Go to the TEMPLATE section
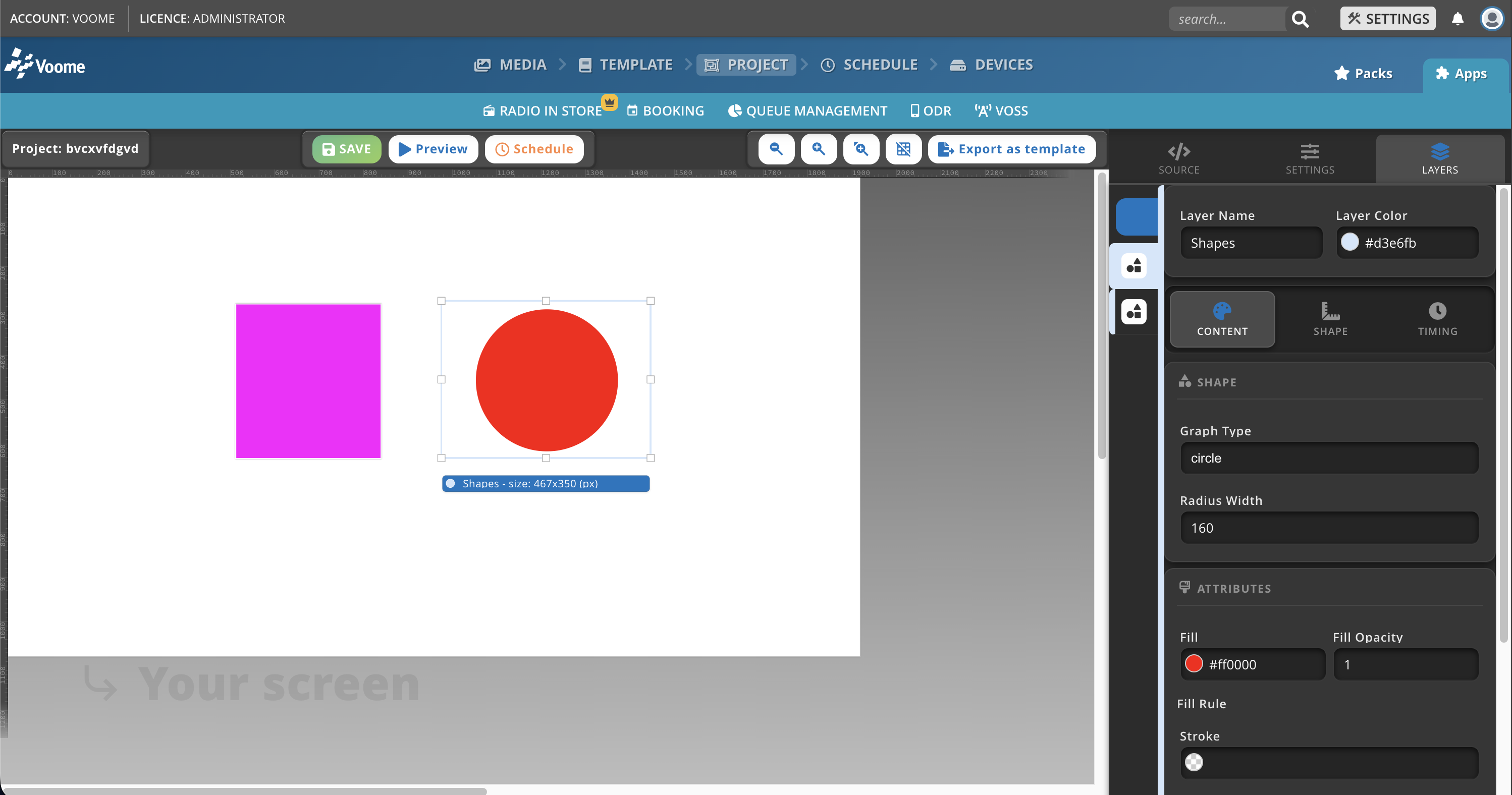This screenshot has height=795, width=1512. coord(625,65)
